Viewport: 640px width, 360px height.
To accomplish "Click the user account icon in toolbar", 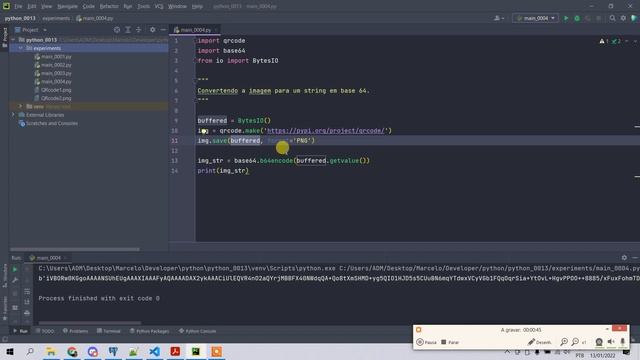I will pos(499,18).
